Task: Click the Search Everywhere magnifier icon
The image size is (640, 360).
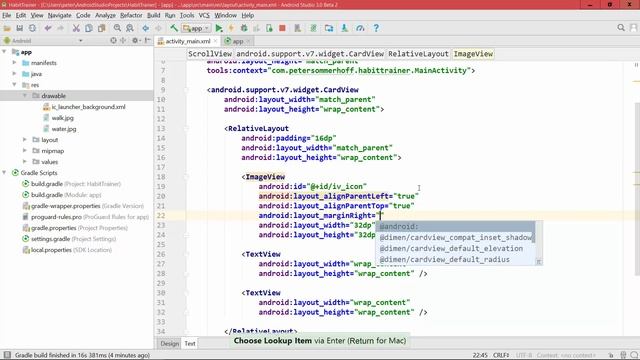Action: pyautogui.click(x=621, y=28)
